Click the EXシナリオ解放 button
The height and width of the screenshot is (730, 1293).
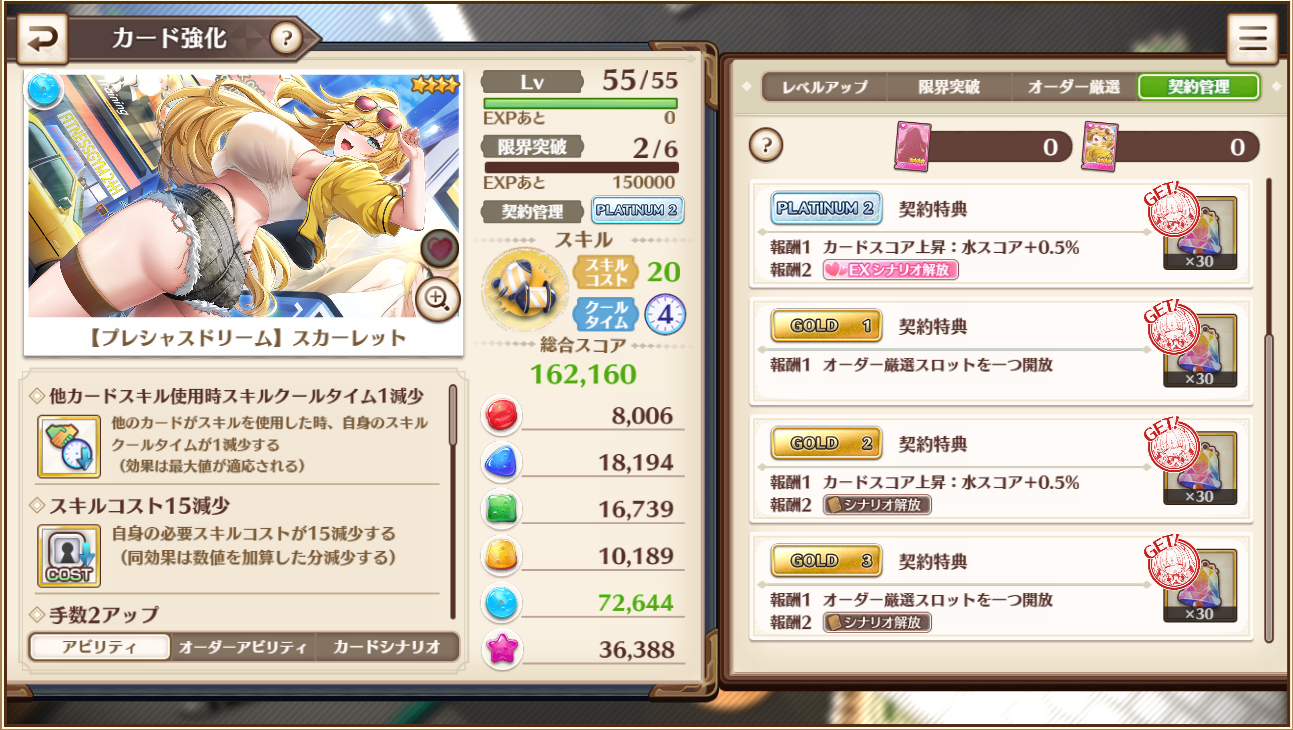[x=890, y=270]
